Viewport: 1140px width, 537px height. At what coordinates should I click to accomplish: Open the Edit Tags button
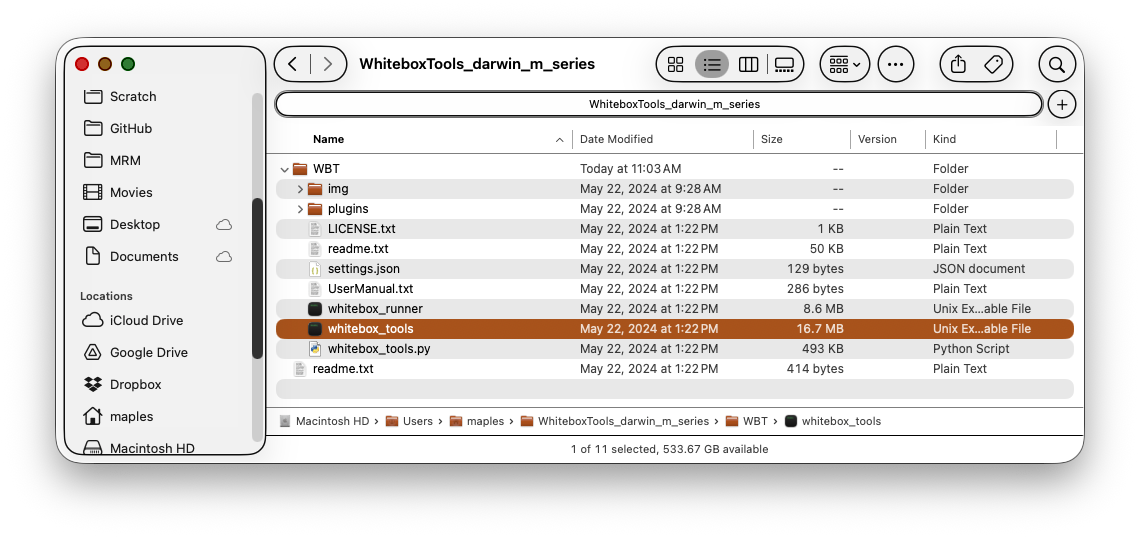[993, 65]
